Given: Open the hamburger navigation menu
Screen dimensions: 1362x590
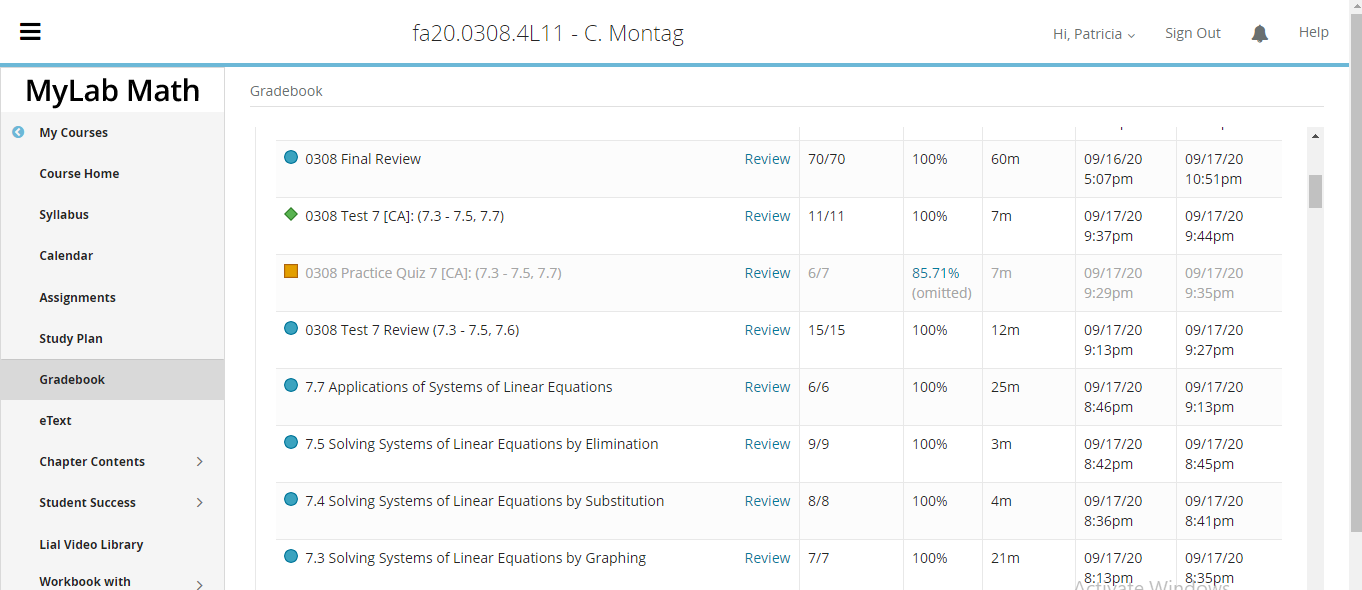Looking at the screenshot, I should click(x=30, y=32).
